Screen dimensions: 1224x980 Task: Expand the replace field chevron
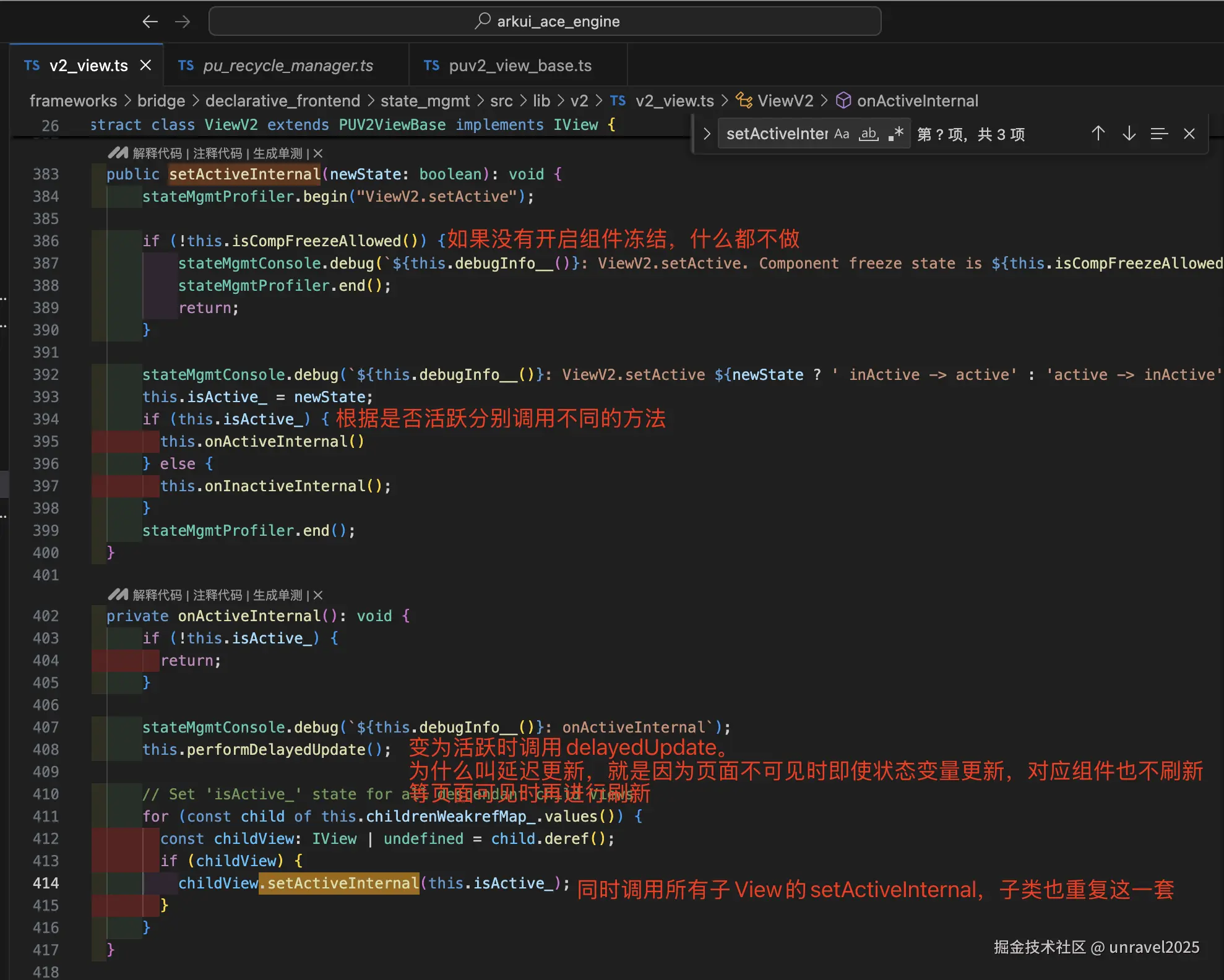(706, 134)
